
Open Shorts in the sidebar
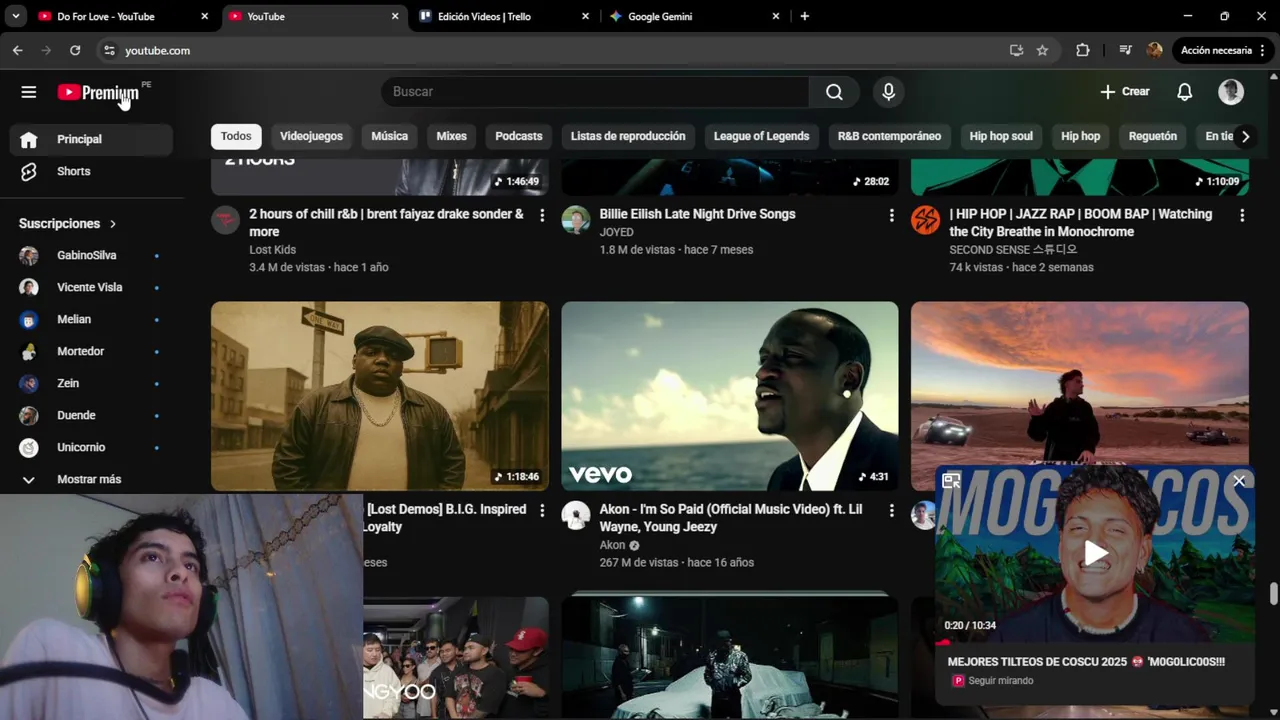pos(91,171)
